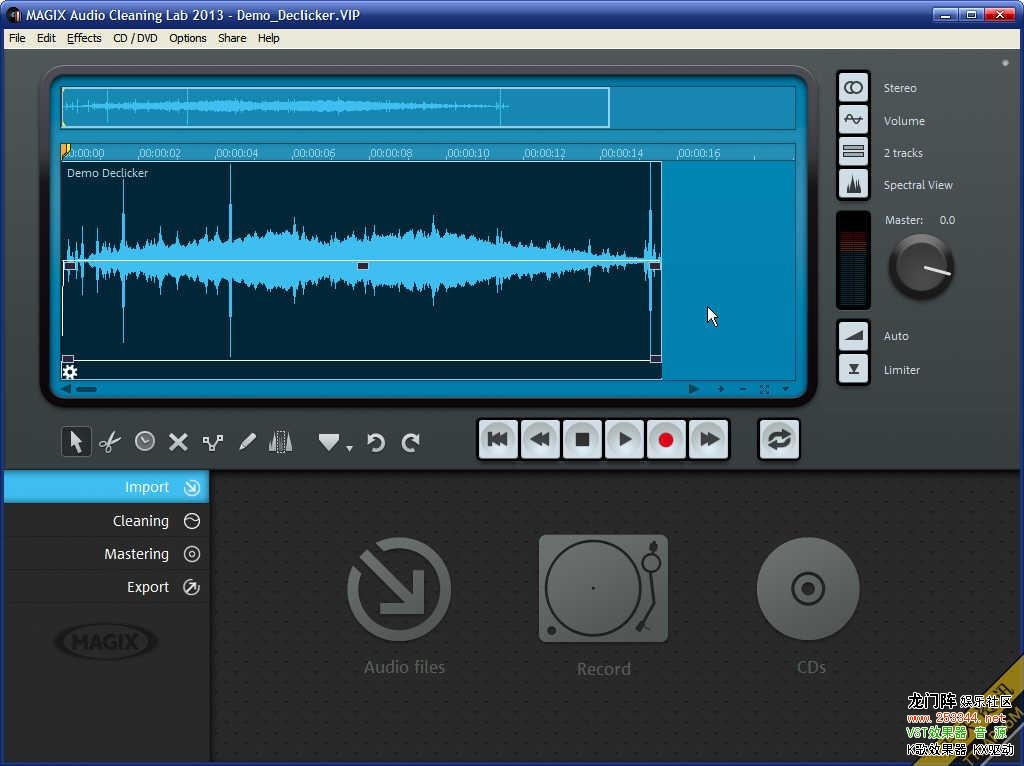1024x766 pixels.
Task: Toggle the loop playback button
Action: tap(778, 439)
